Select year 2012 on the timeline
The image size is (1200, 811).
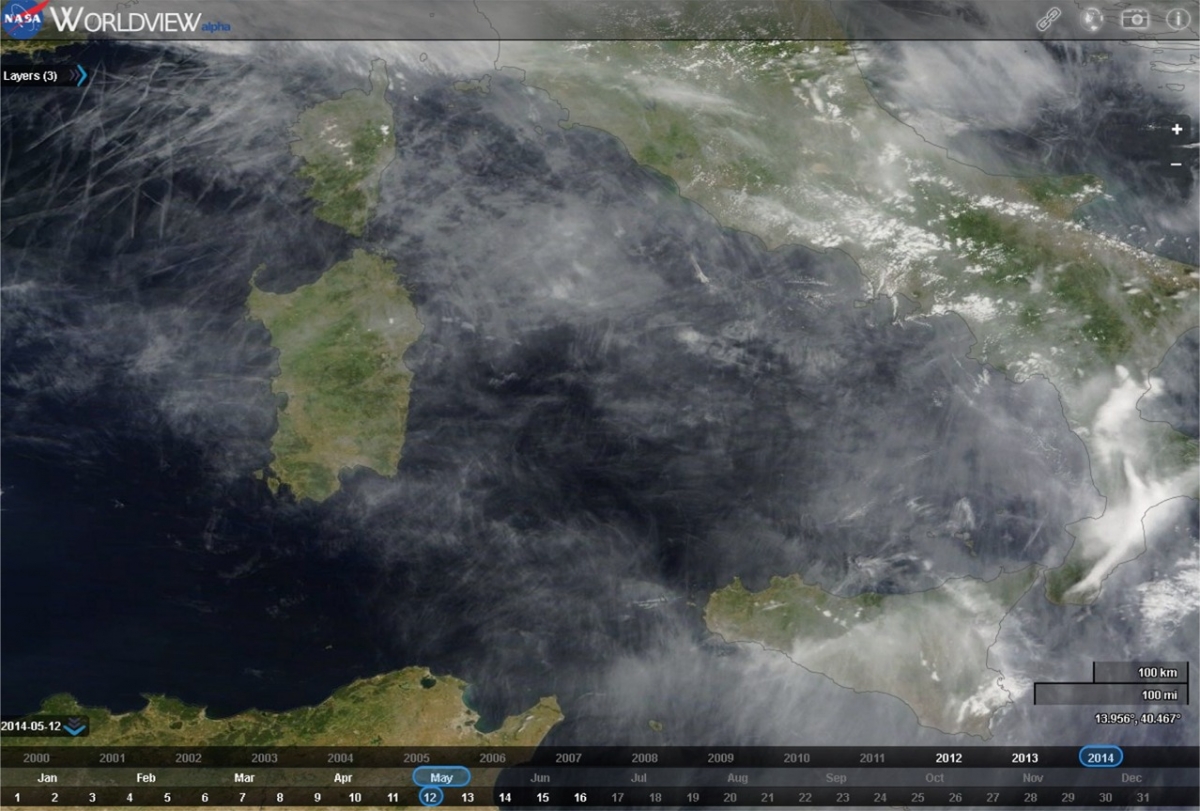(949, 758)
